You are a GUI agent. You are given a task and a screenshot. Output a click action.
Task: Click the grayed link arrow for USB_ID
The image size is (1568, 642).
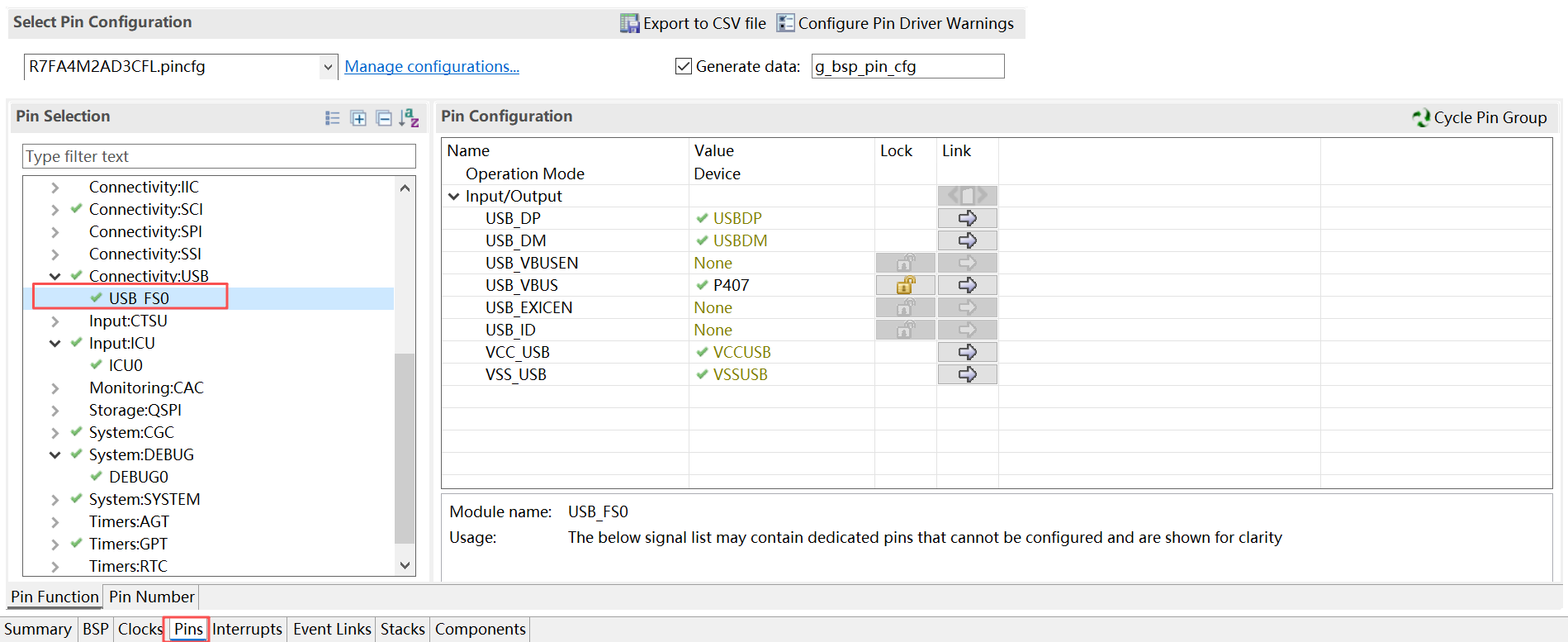[x=967, y=330]
